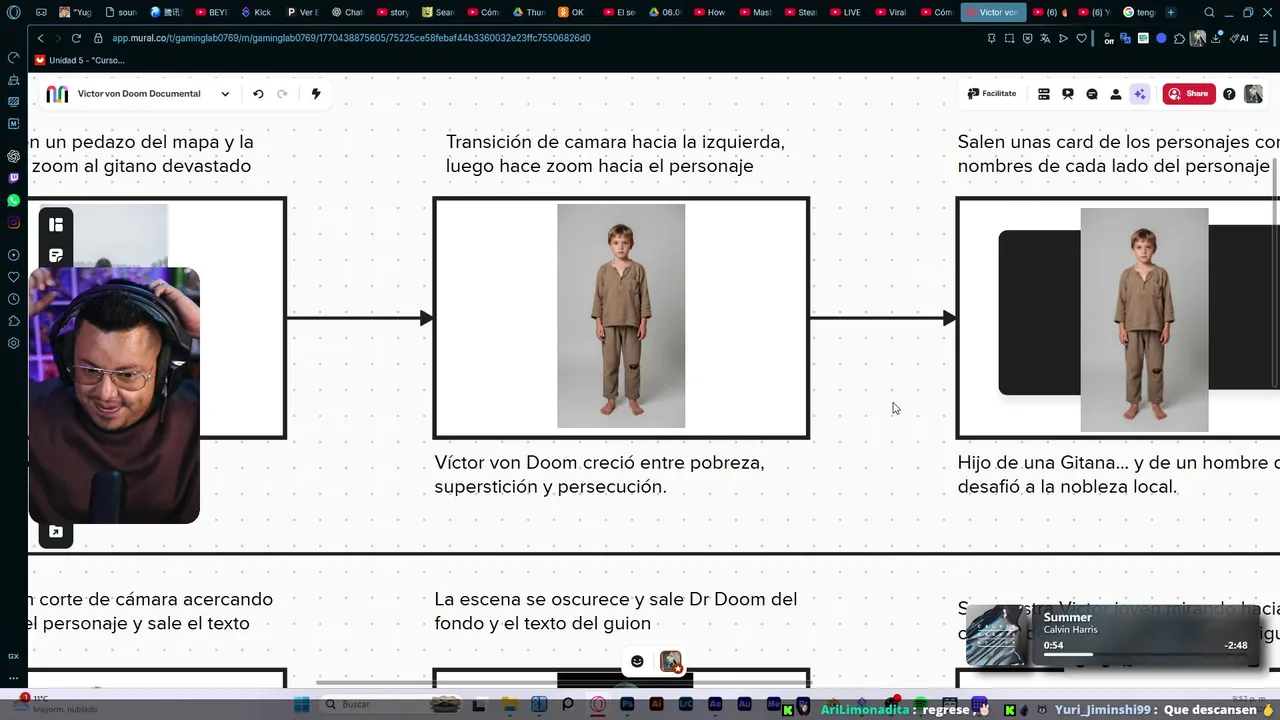The height and width of the screenshot is (720, 1280).
Task: Open the Opera GX logo menu
Action: [14, 12]
